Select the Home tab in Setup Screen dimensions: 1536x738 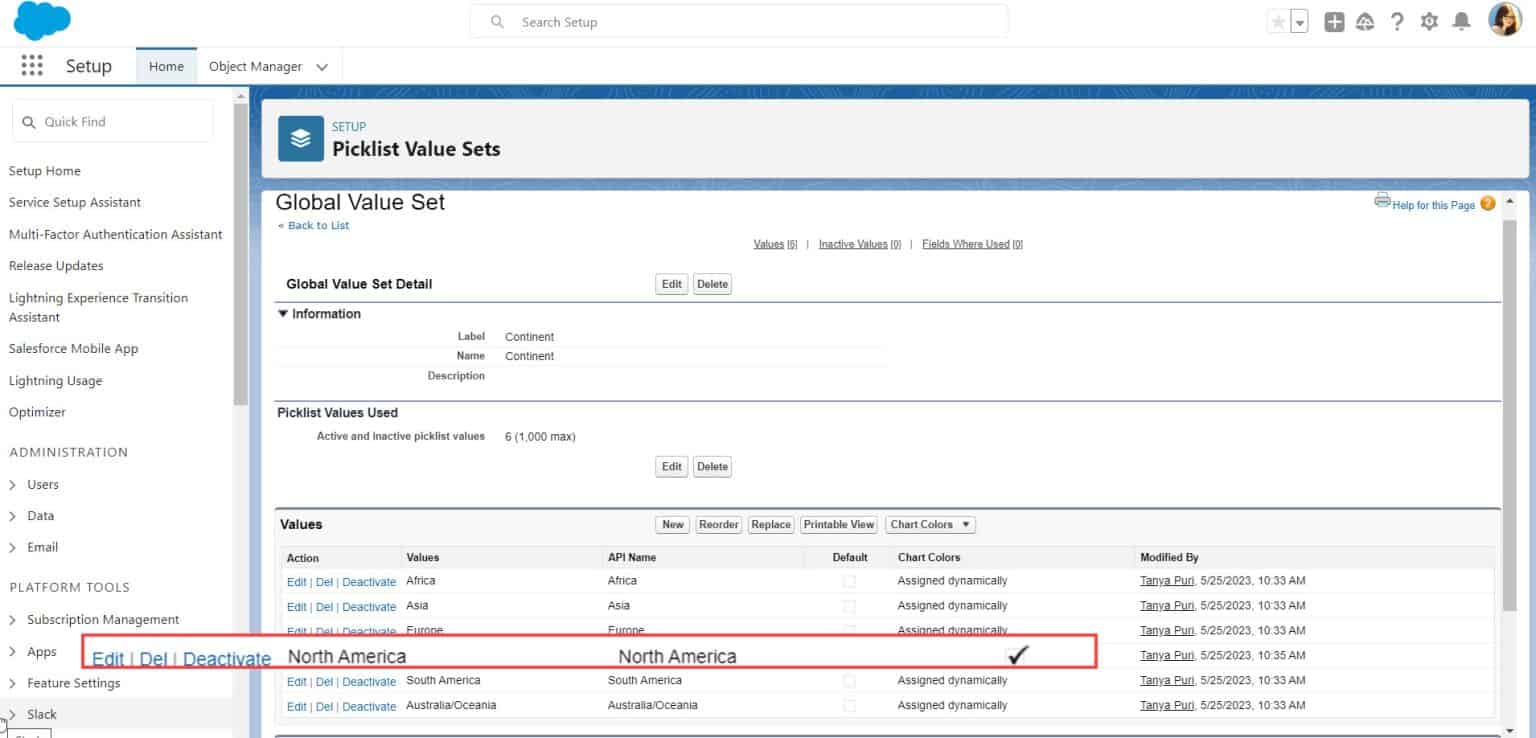pos(165,66)
